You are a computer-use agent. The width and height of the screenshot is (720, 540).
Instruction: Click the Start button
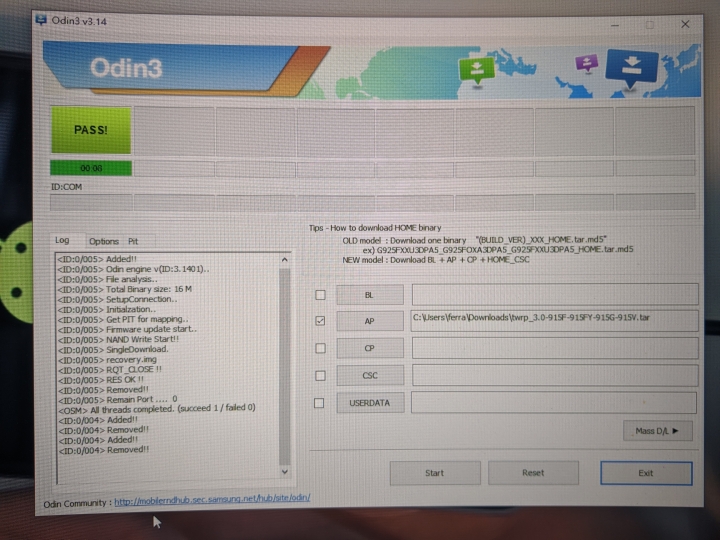pos(435,473)
